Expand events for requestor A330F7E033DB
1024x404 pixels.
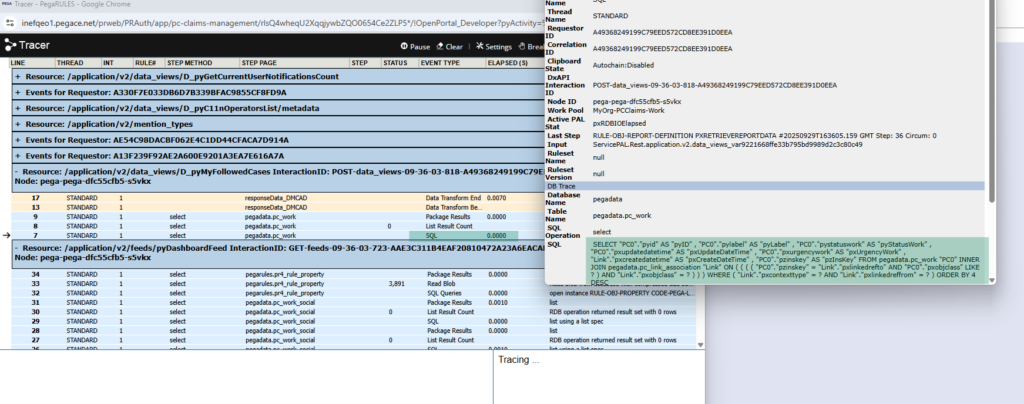(18, 93)
